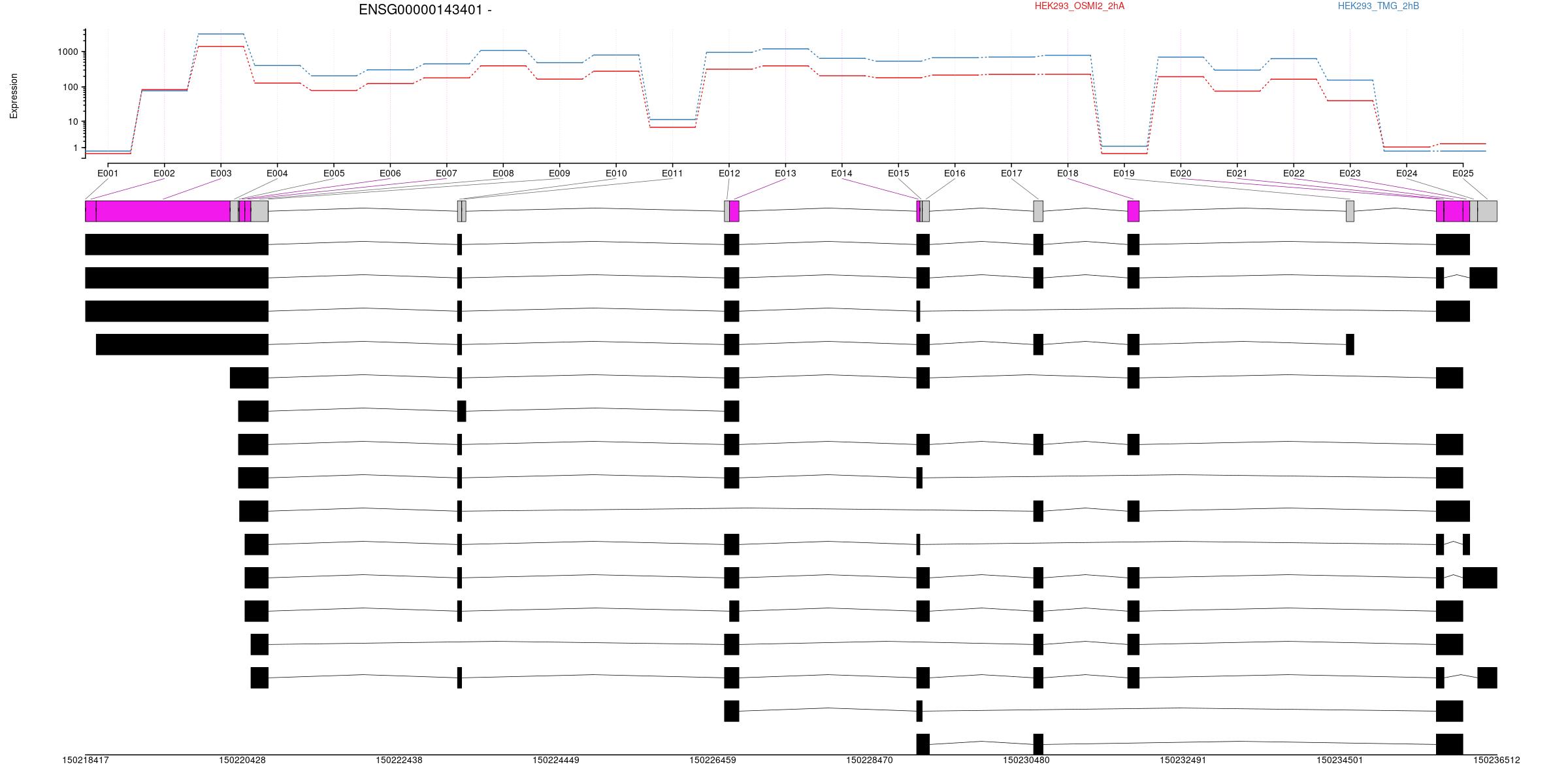The image size is (1568, 771).
Task: Click the E013 exon label
Action: click(785, 174)
